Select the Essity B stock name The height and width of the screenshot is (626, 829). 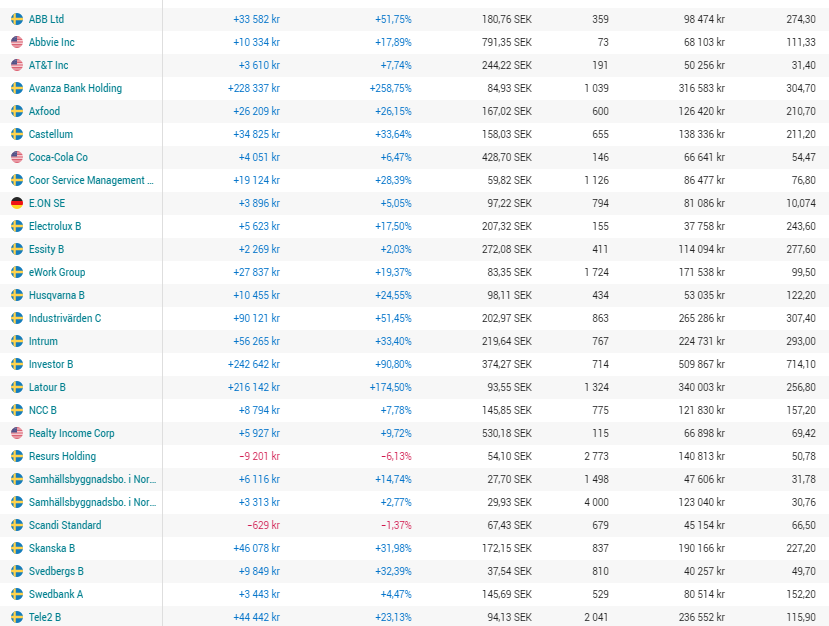[46, 249]
